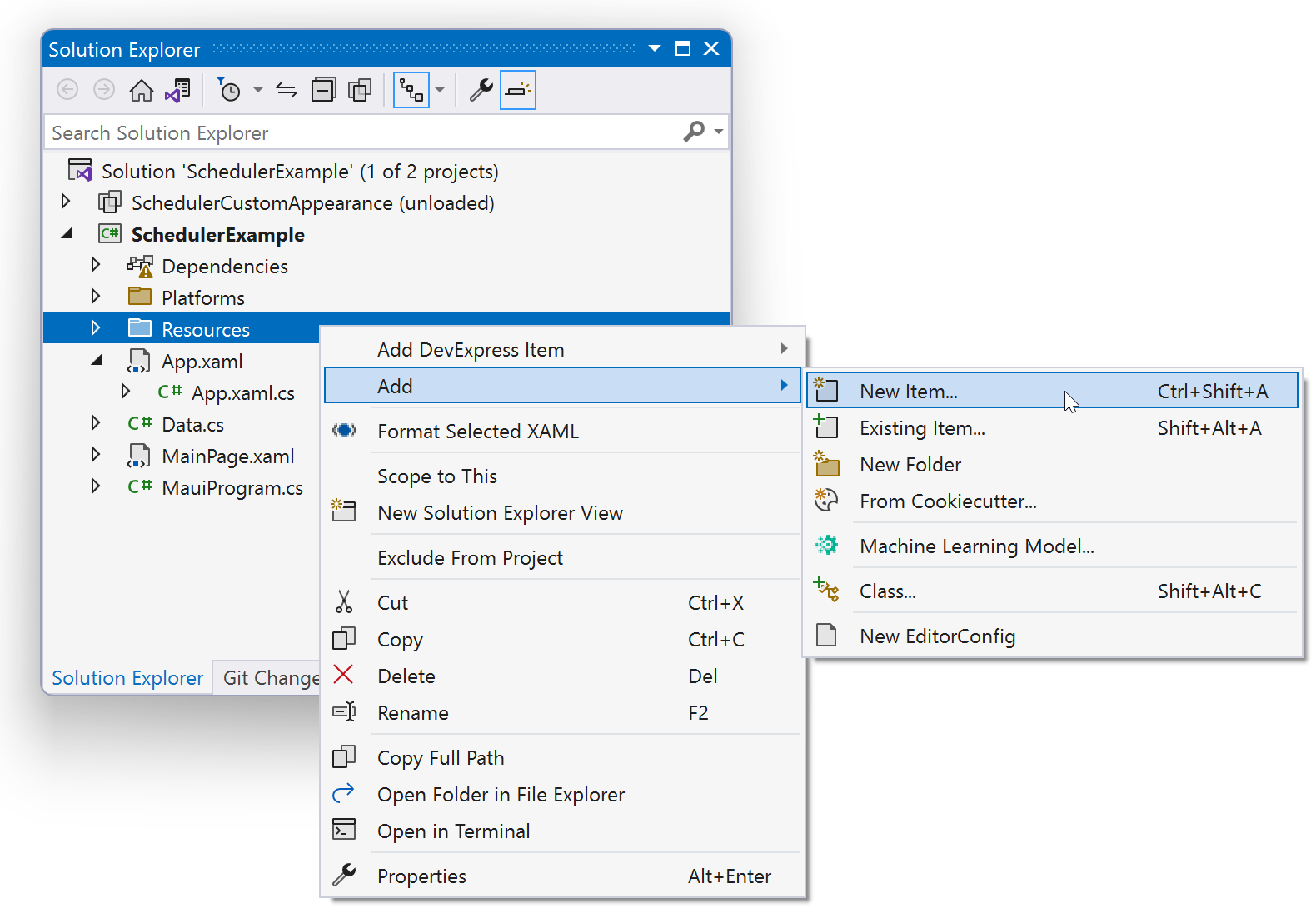
Task: Select Data.cs file in the tree
Action: [x=192, y=425]
